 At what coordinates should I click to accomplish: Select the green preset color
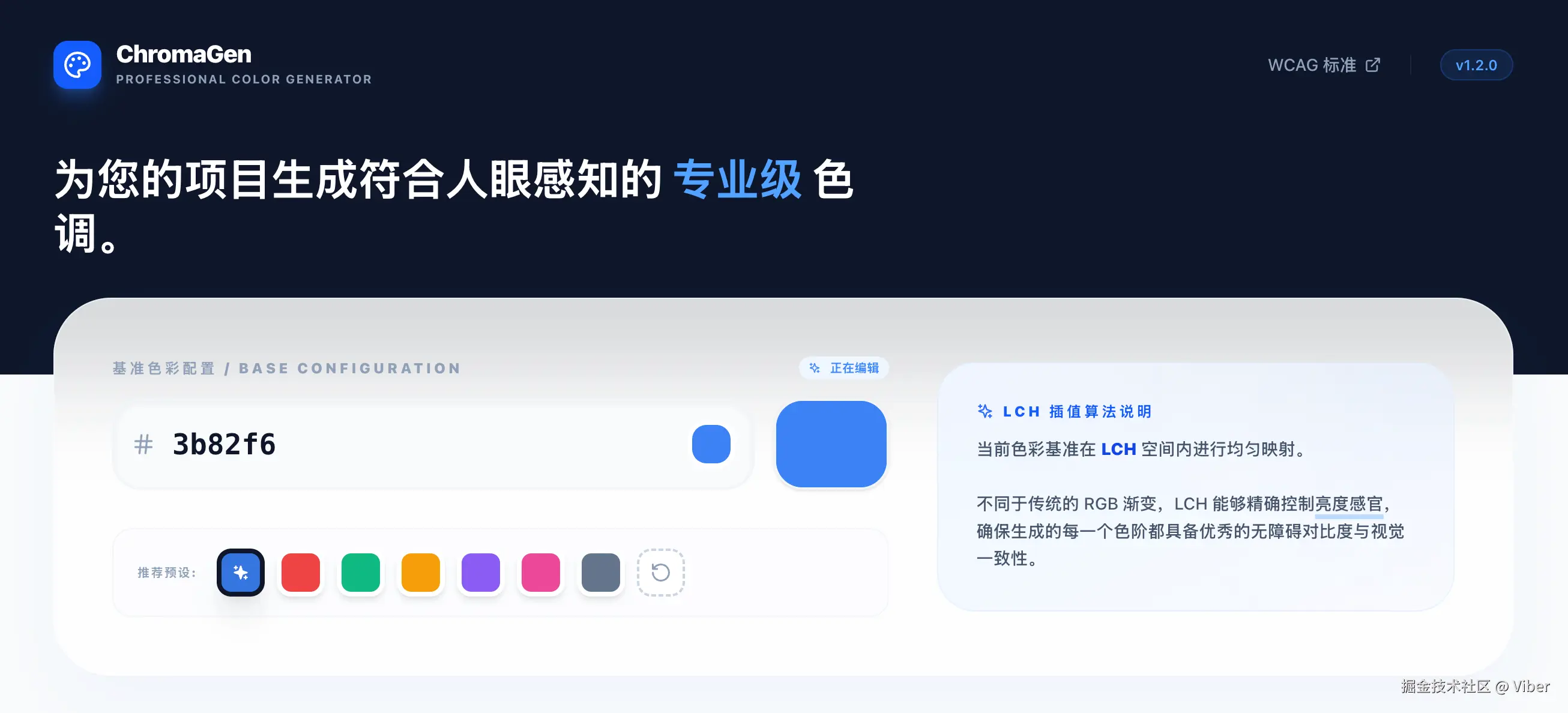pyautogui.click(x=360, y=572)
